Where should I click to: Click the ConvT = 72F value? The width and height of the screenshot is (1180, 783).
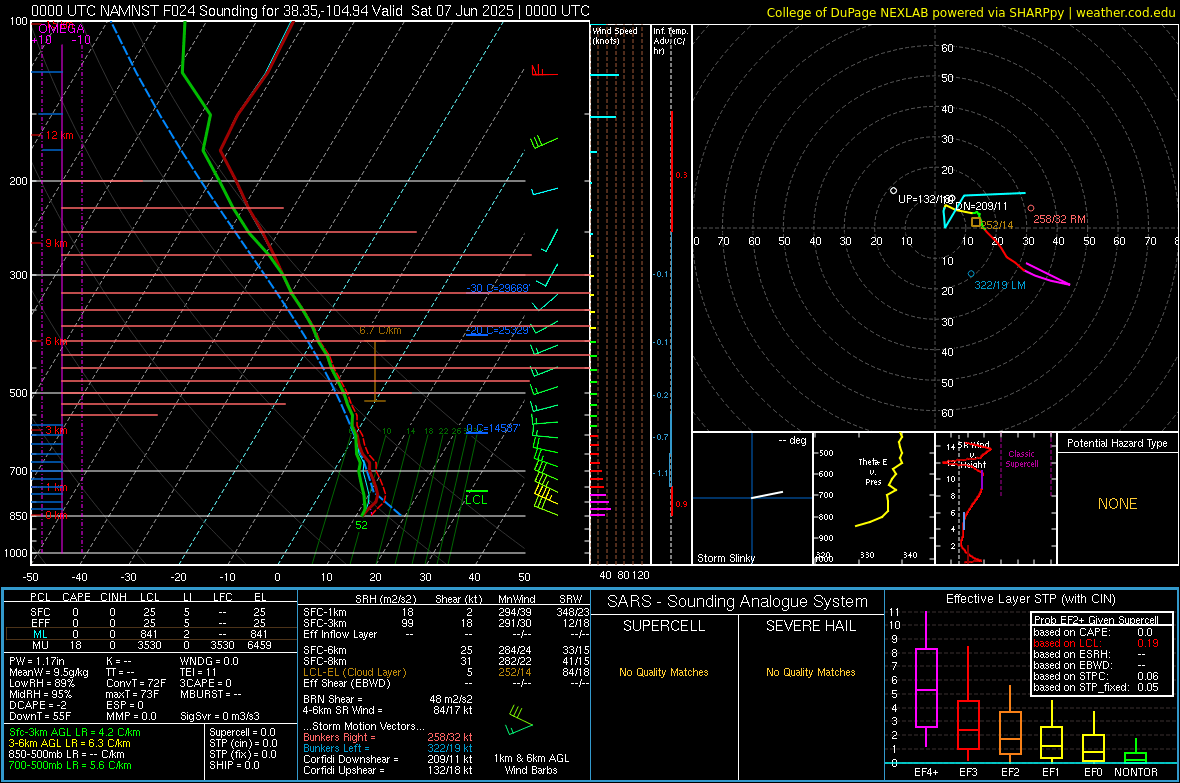(x=136, y=683)
